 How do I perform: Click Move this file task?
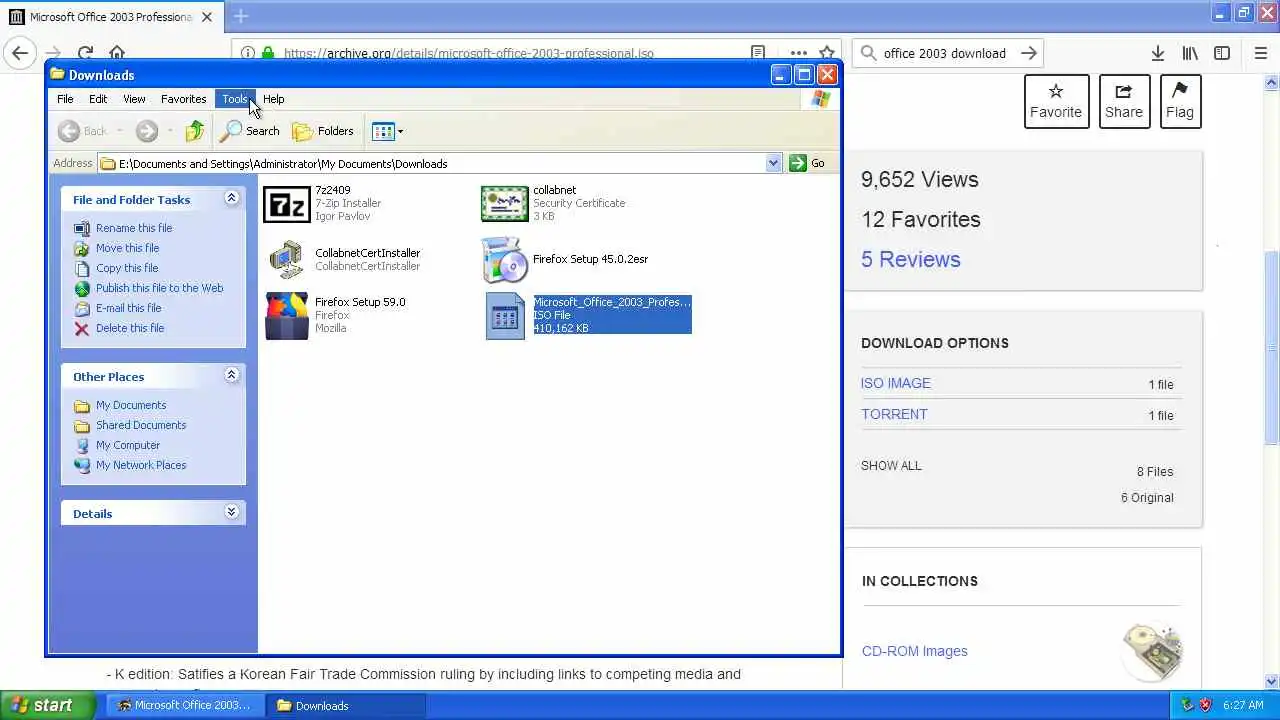tap(127, 248)
